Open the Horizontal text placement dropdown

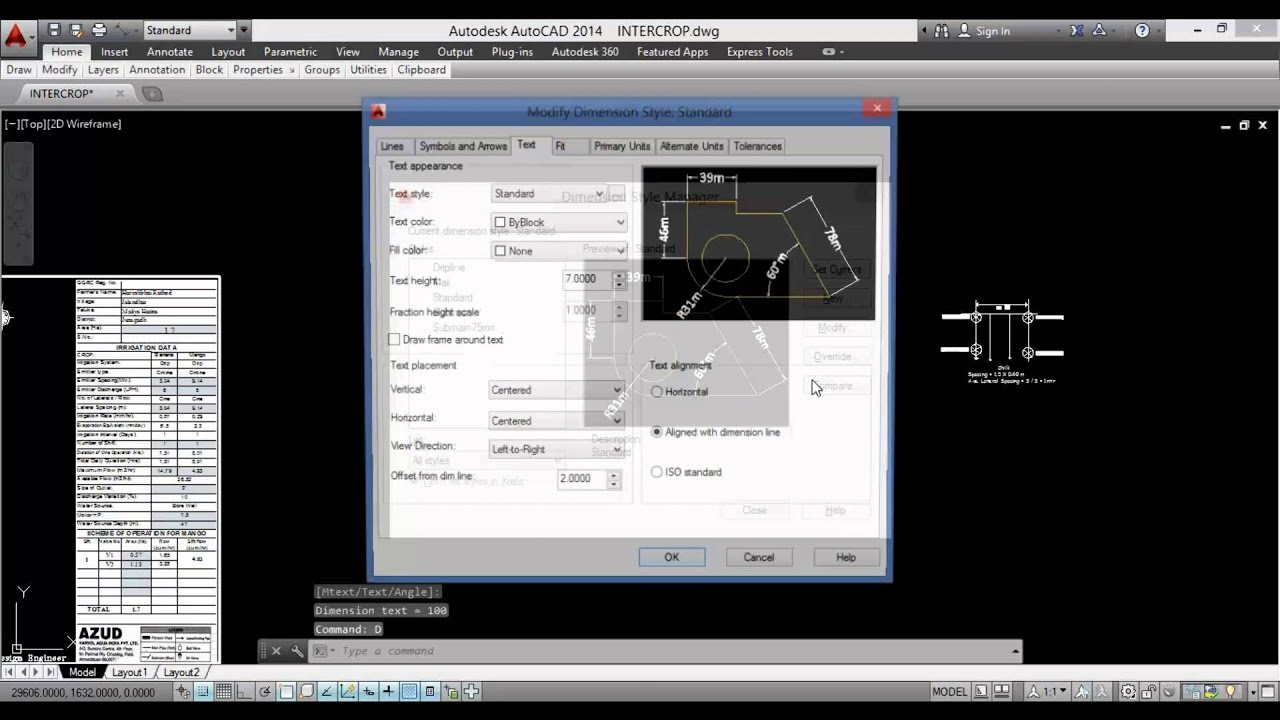556,421
